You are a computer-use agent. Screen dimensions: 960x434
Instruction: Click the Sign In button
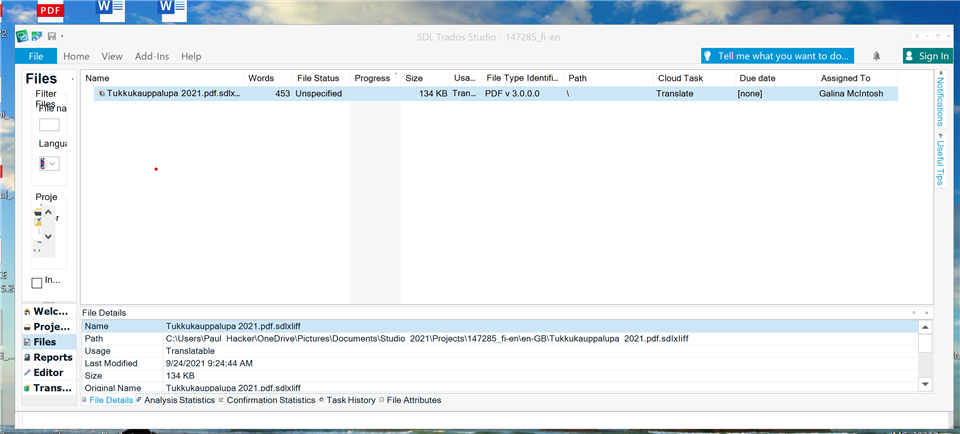click(928, 56)
